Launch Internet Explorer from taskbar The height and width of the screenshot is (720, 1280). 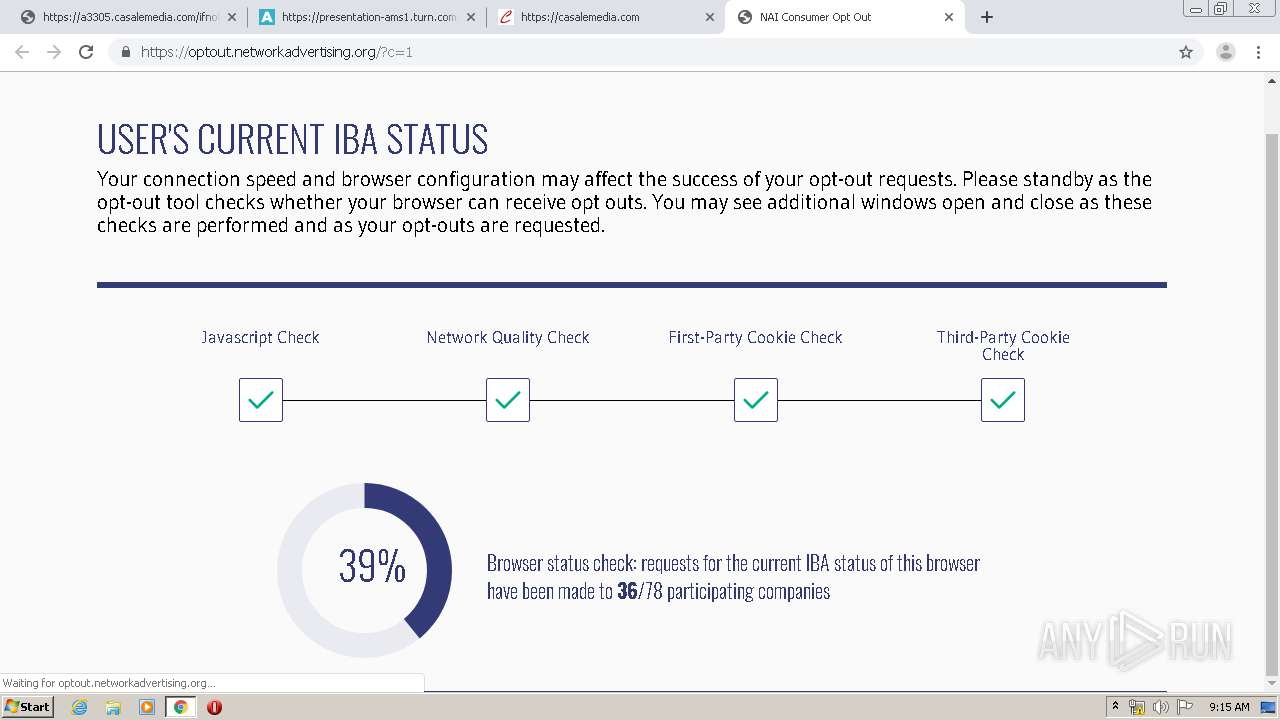(80, 707)
